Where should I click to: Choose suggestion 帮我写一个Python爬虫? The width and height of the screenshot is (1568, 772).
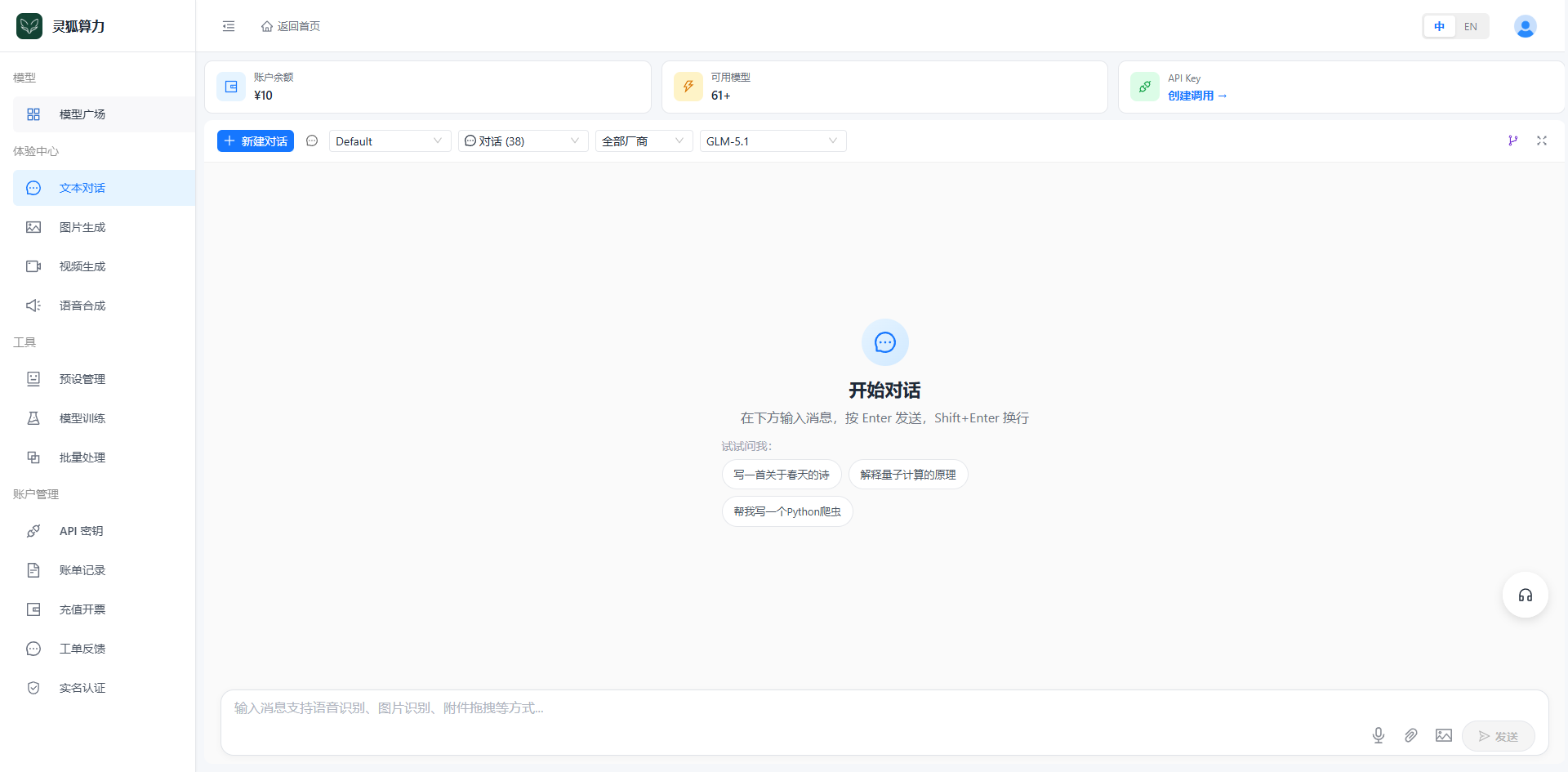pos(787,511)
